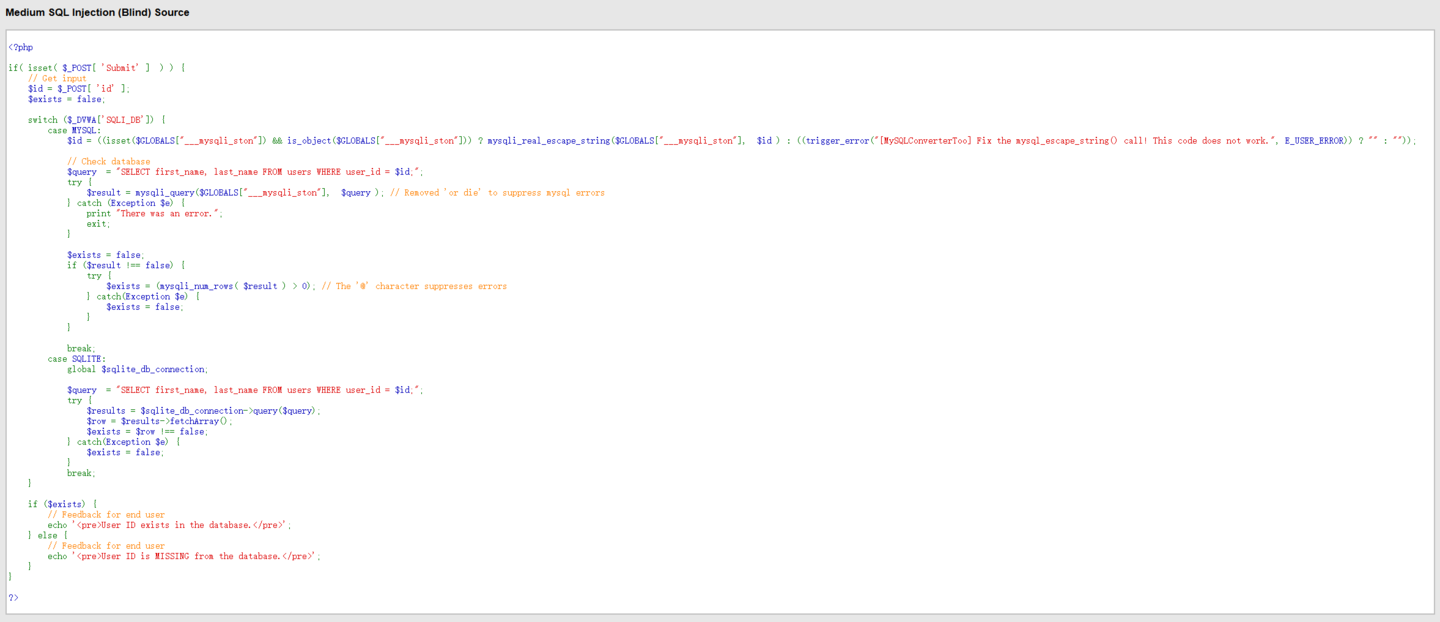Click the $results->fetchArray() line
Viewport: 1440px width, 622px height.
[x=159, y=421]
